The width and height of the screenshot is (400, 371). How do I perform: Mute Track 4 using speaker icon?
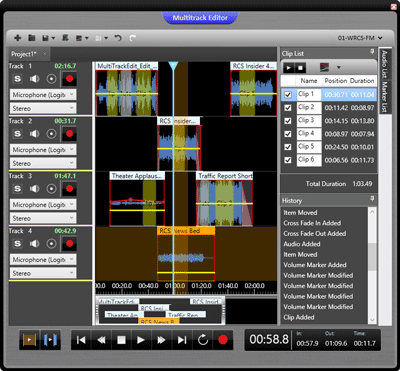(34, 244)
